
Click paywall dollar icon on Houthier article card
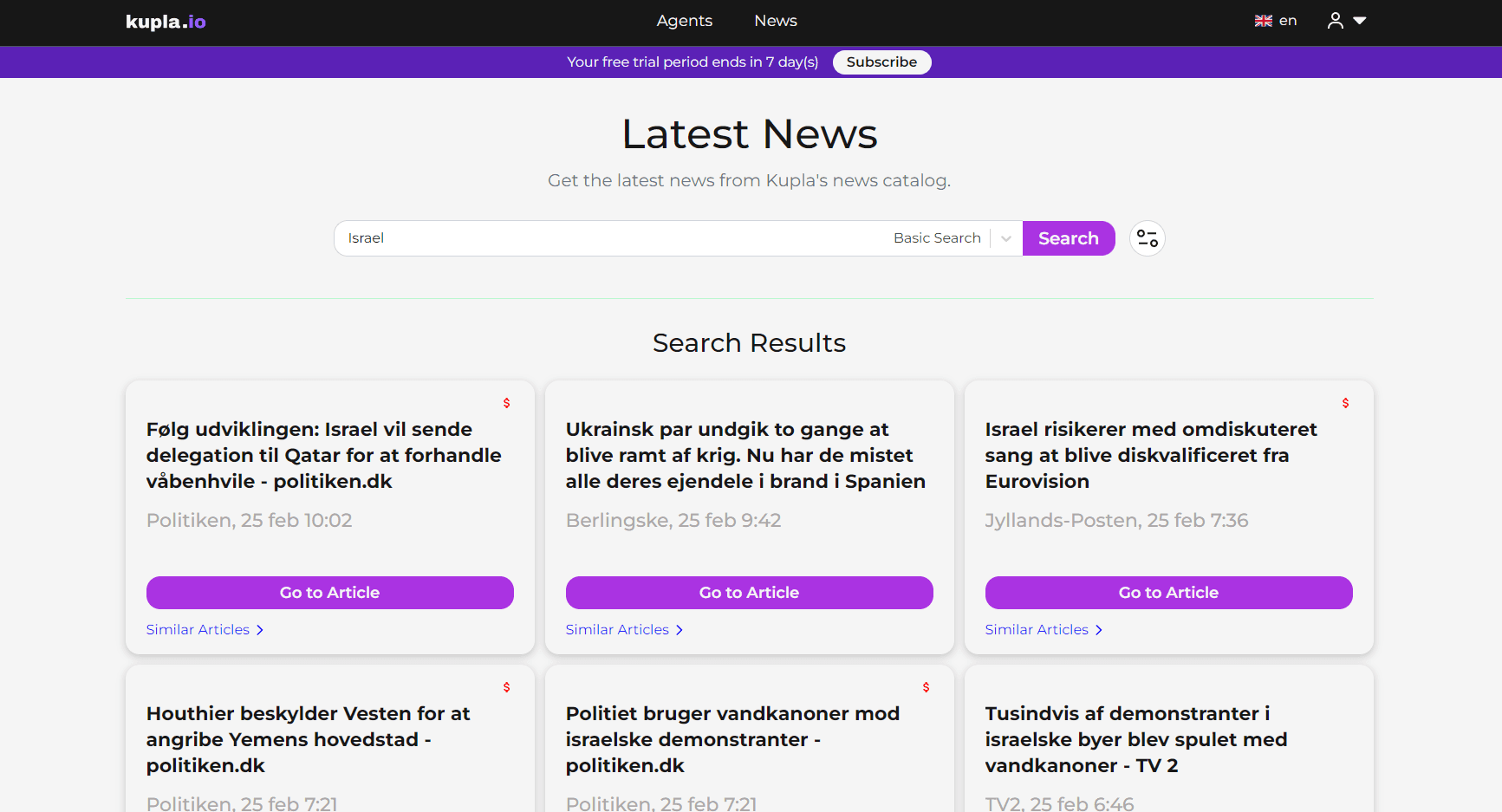coord(507,687)
